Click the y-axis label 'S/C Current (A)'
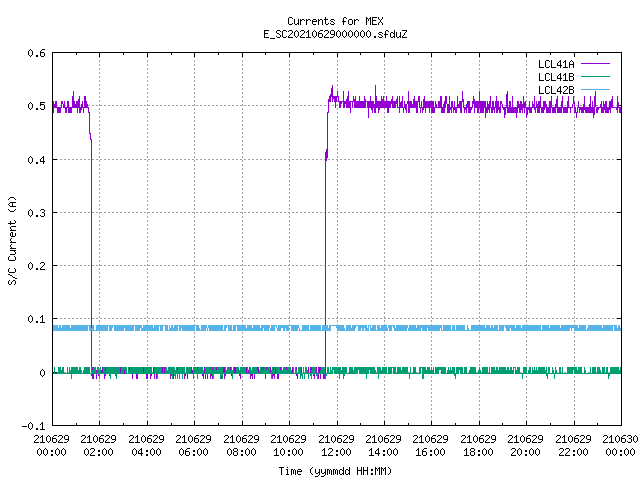The image size is (640, 480). pos(12,240)
